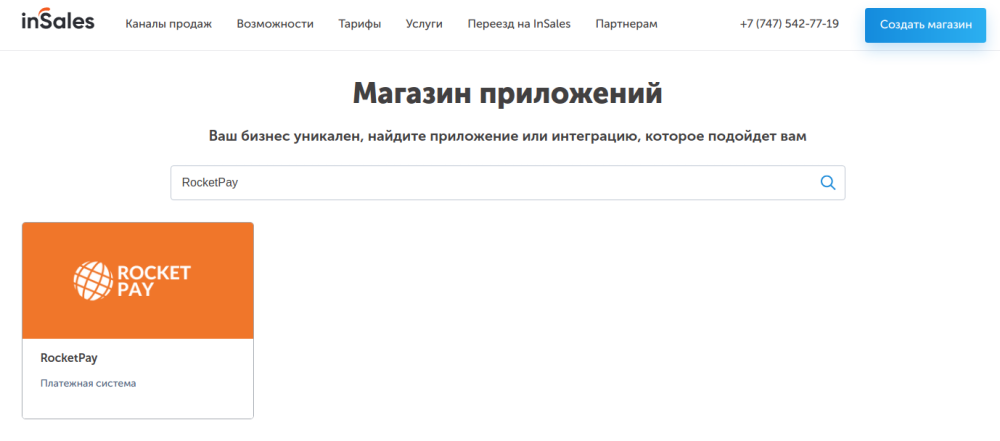Viewport: 1000px width, 441px height.
Task: Open the RocketPay orange banner thumbnail
Action: pyautogui.click(x=138, y=280)
